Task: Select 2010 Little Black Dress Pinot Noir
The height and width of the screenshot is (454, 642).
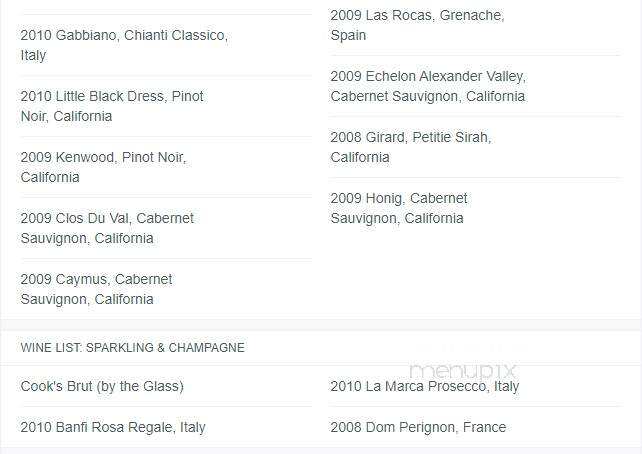Action: pyautogui.click(x=112, y=106)
